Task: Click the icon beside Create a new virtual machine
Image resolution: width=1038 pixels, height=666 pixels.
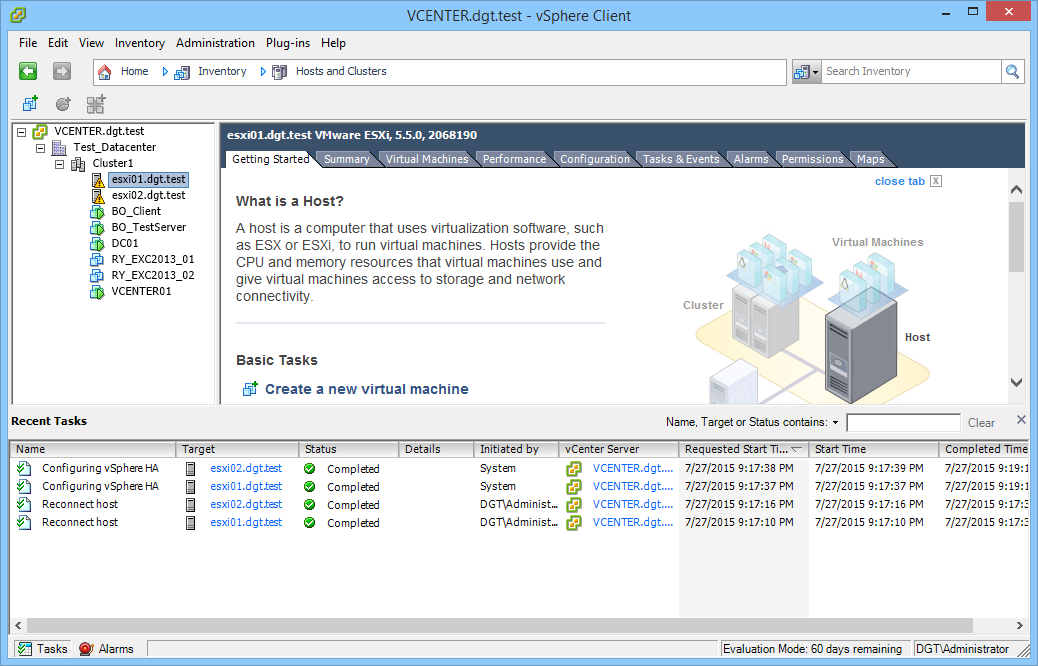Action: tap(250, 389)
